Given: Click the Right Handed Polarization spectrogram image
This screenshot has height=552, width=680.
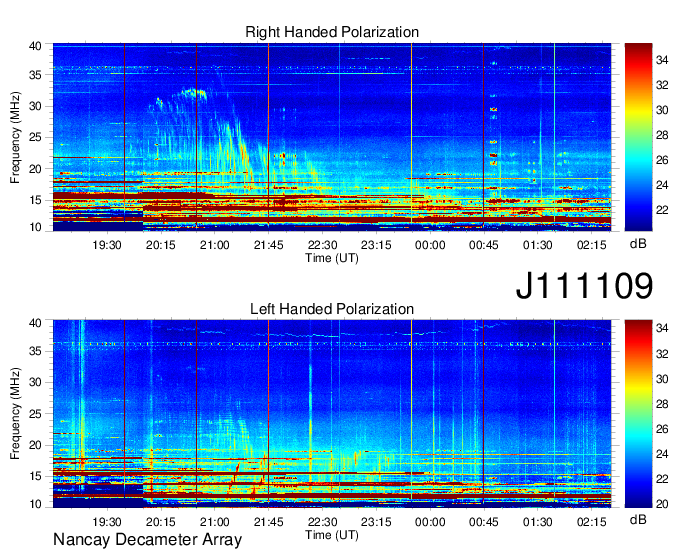Looking at the screenshot, I should tap(332, 137).
